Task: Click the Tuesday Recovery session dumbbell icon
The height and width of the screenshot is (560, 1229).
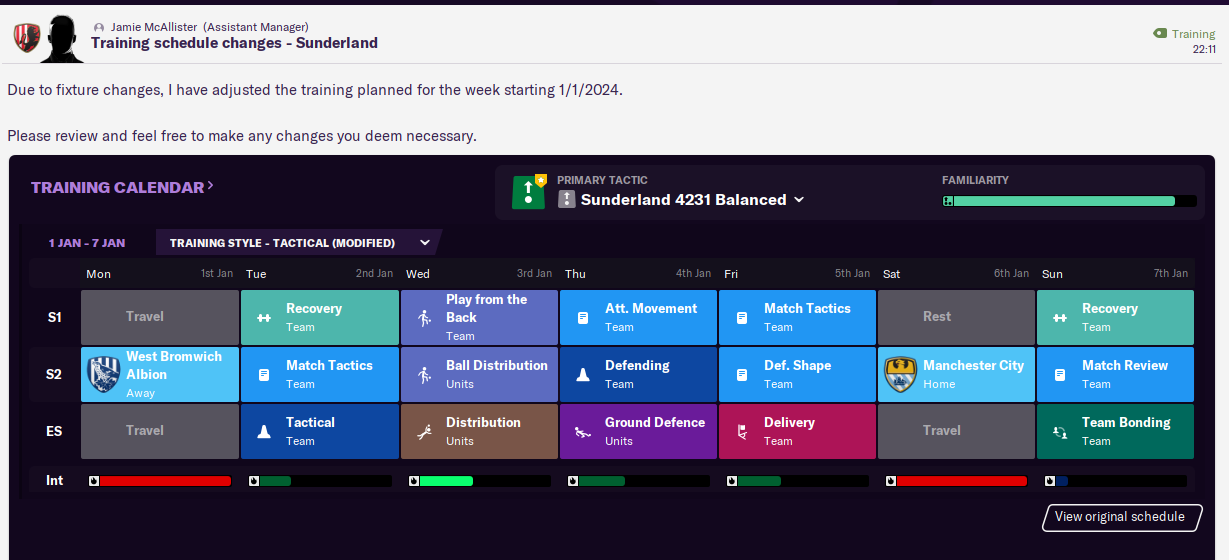Action: (x=265, y=317)
